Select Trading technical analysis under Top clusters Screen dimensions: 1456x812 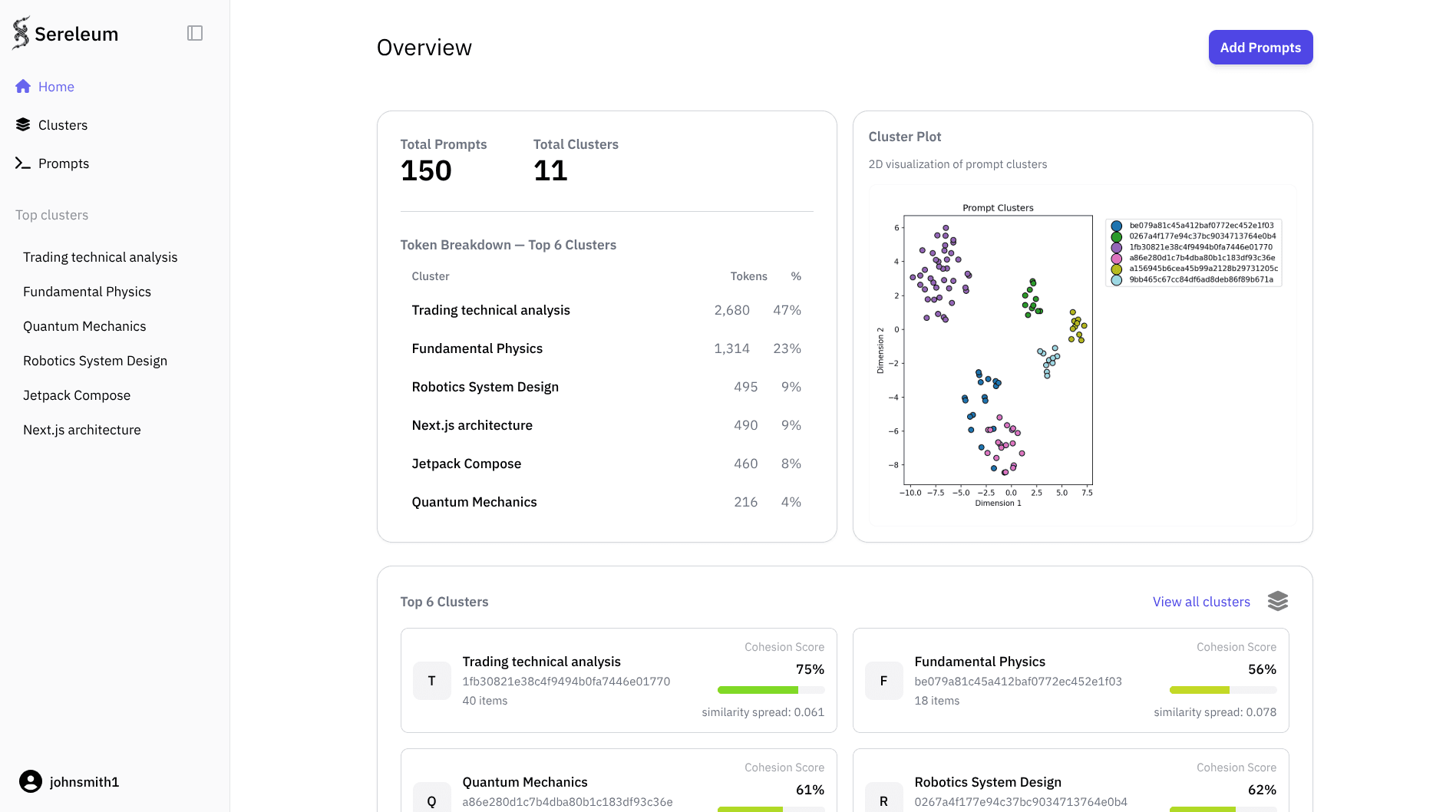coord(101,256)
